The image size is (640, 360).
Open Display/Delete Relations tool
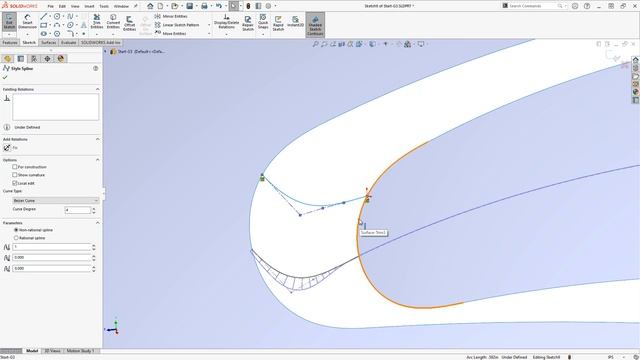[x=226, y=22]
